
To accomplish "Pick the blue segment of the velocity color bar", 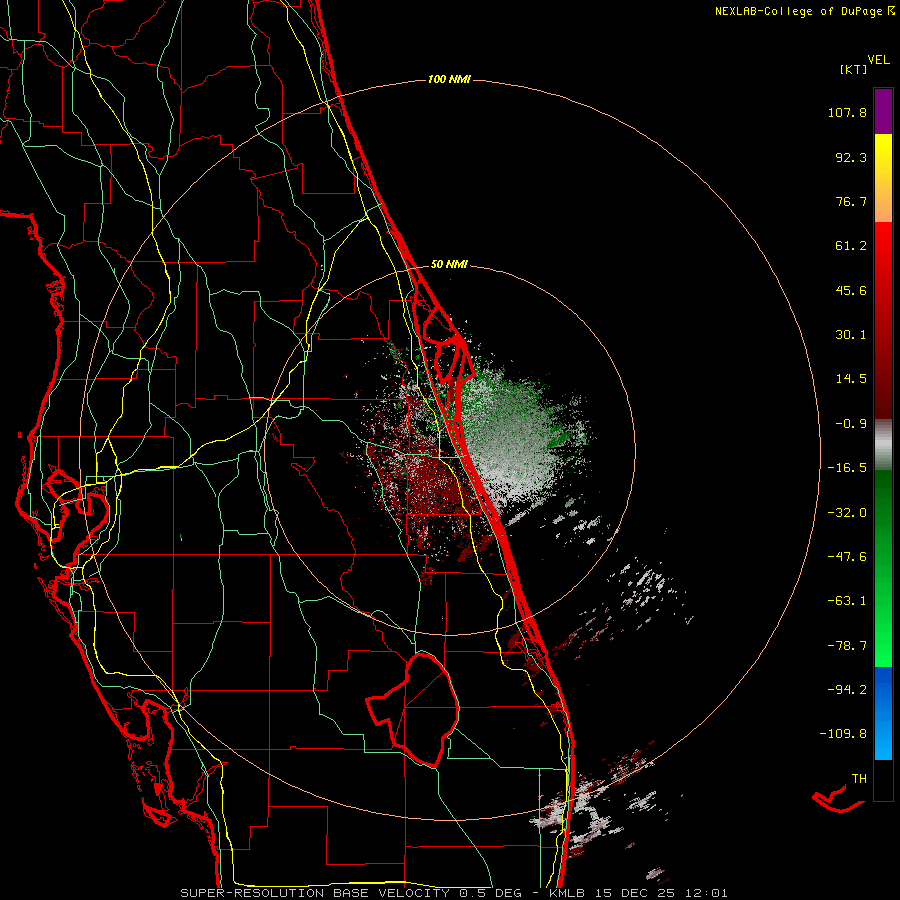I will [883, 713].
